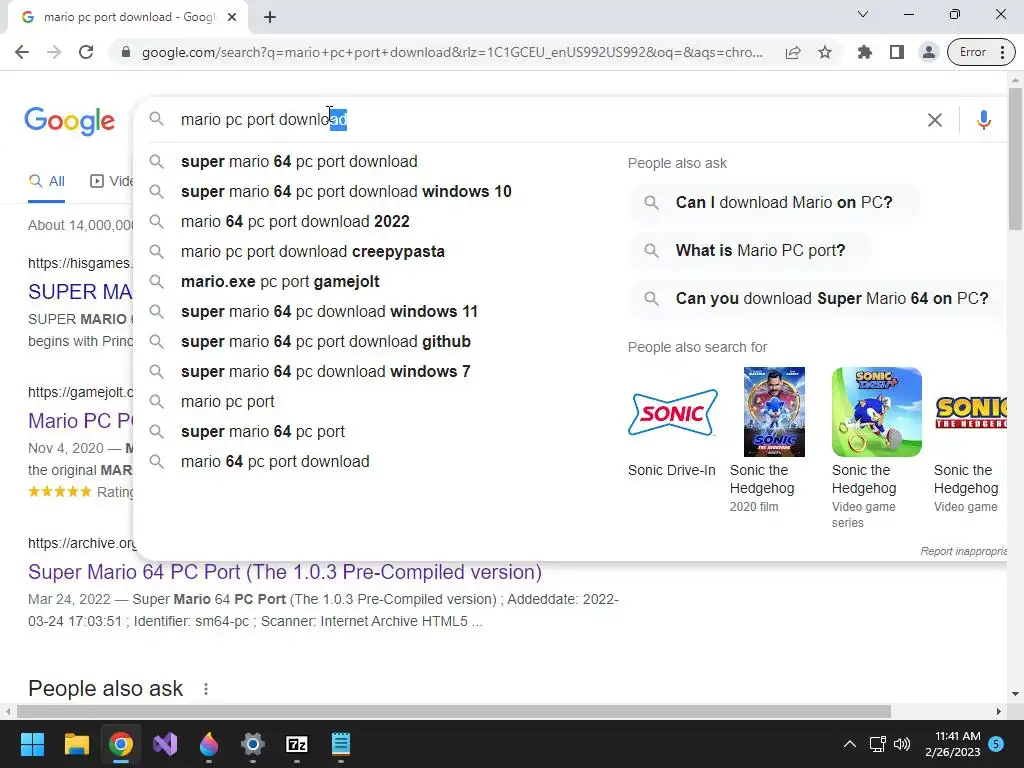1024x768 pixels.
Task: Open the Extensions puzzle icon
Action: [x=865, y=52]
